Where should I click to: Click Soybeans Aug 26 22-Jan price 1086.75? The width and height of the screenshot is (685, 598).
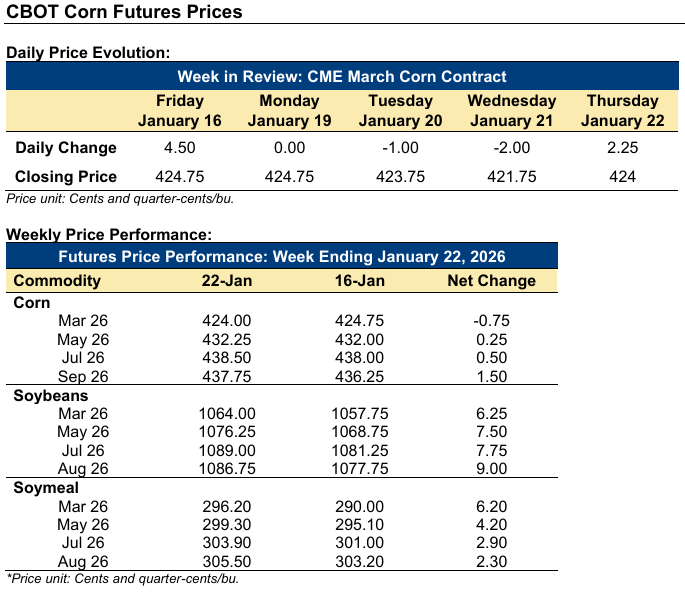tap(227, 469)
